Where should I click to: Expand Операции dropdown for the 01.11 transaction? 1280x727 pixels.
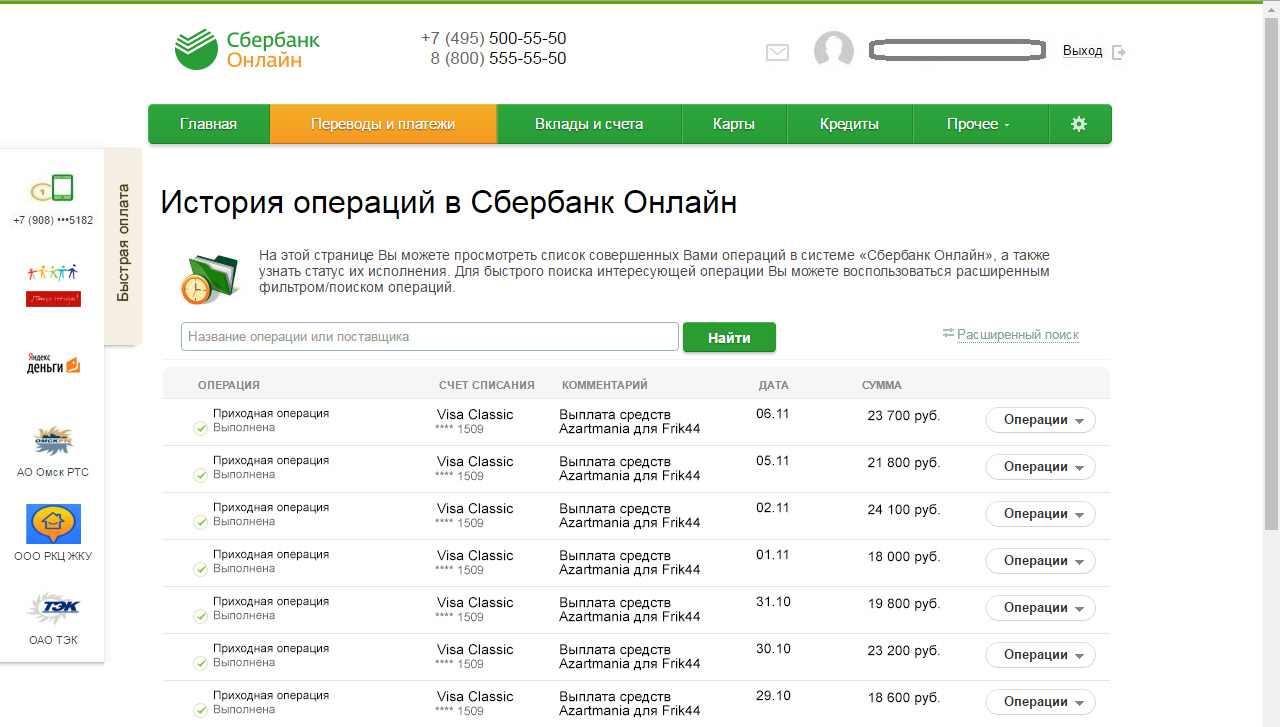[1040, 561]
